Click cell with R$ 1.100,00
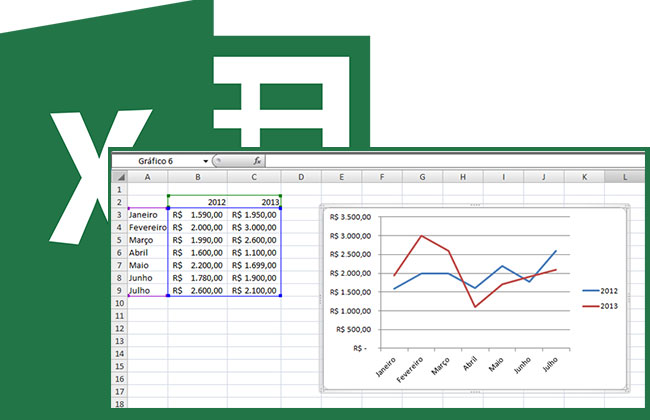 click(x=254, y=252)
